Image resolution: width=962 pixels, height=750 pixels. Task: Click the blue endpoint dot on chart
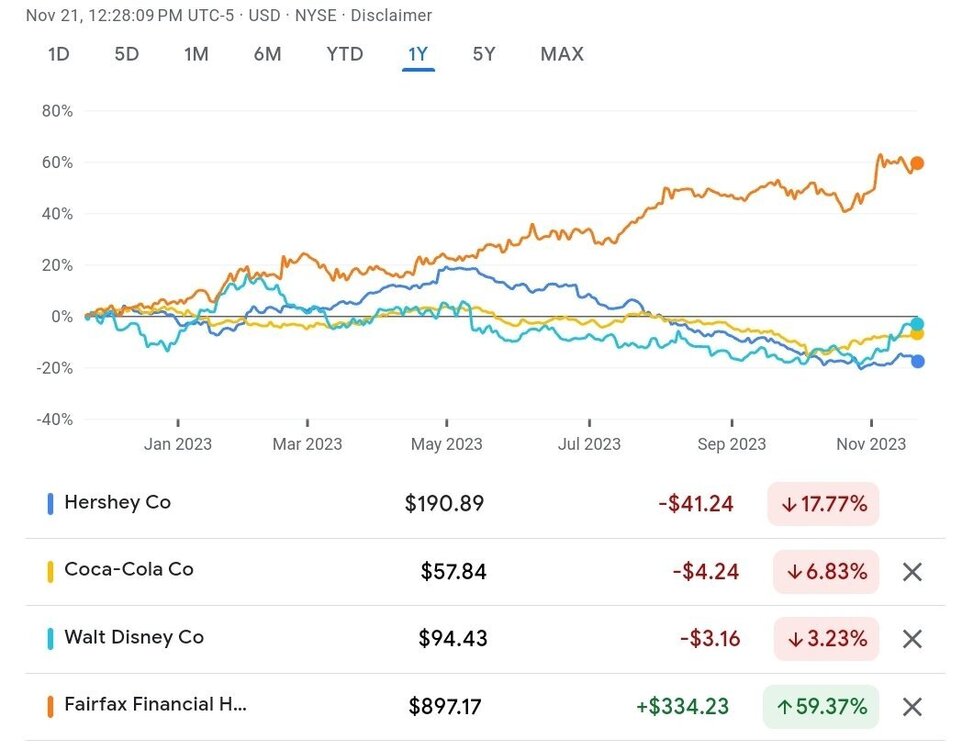(x=917, y=361)
